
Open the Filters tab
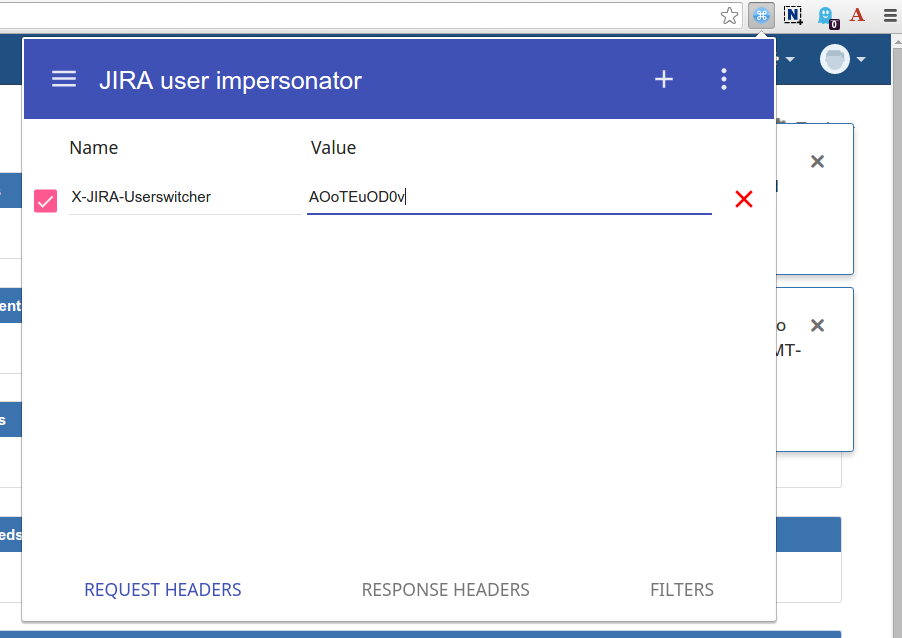click(682, 590)
